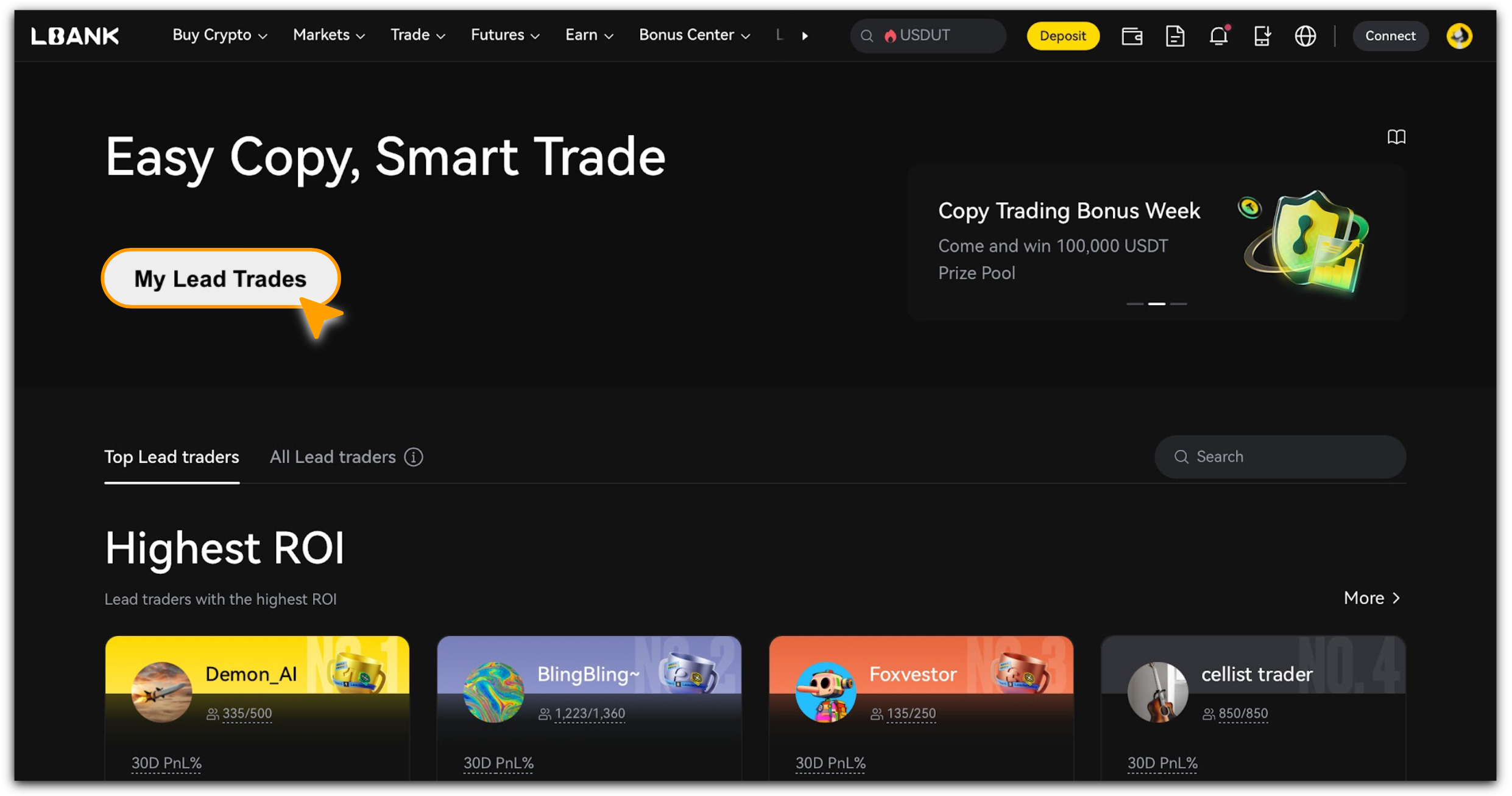Open Foxvestor trader avatar
Screen dimensions: 1512x796
[x=825, y=692]
